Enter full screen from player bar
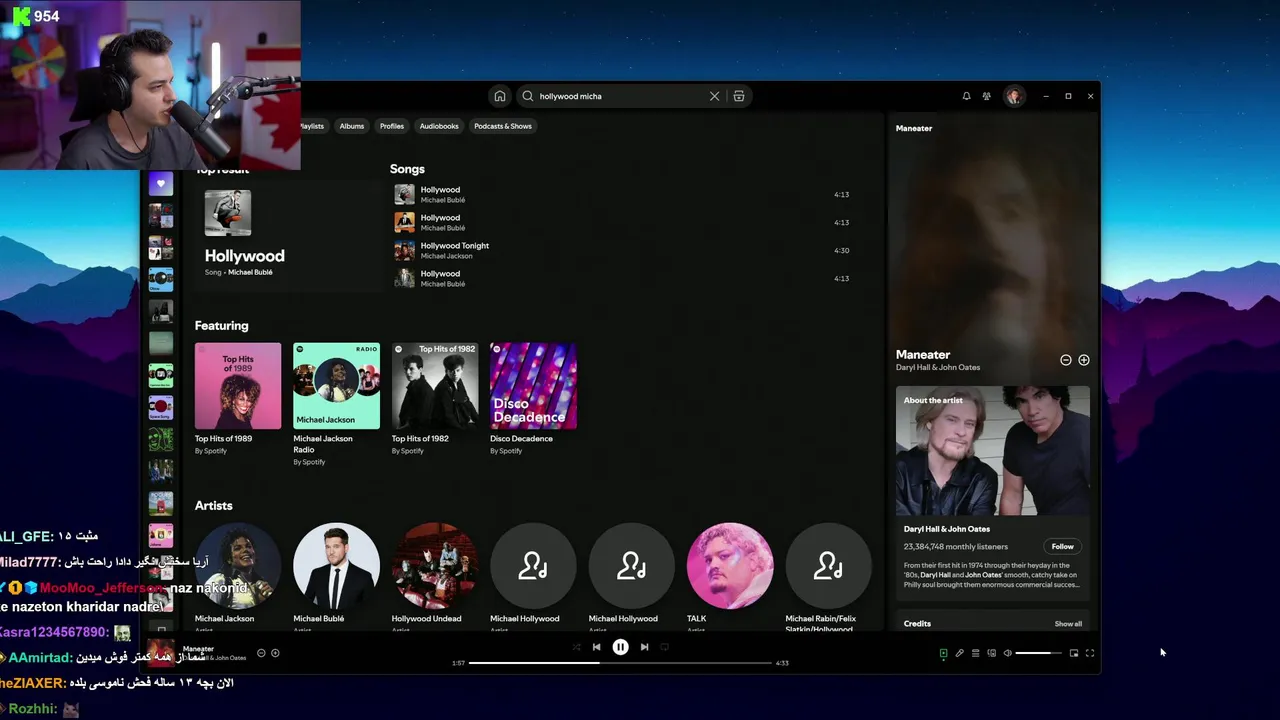Screen dimensions: 1280x720 pos(1090,653)
